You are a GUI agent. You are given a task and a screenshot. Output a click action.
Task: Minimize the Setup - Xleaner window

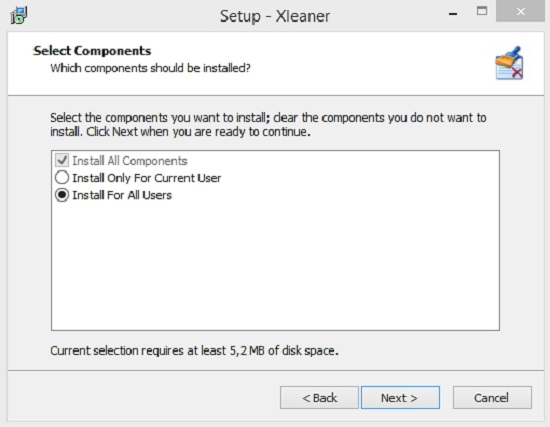(x=453, y=14)
